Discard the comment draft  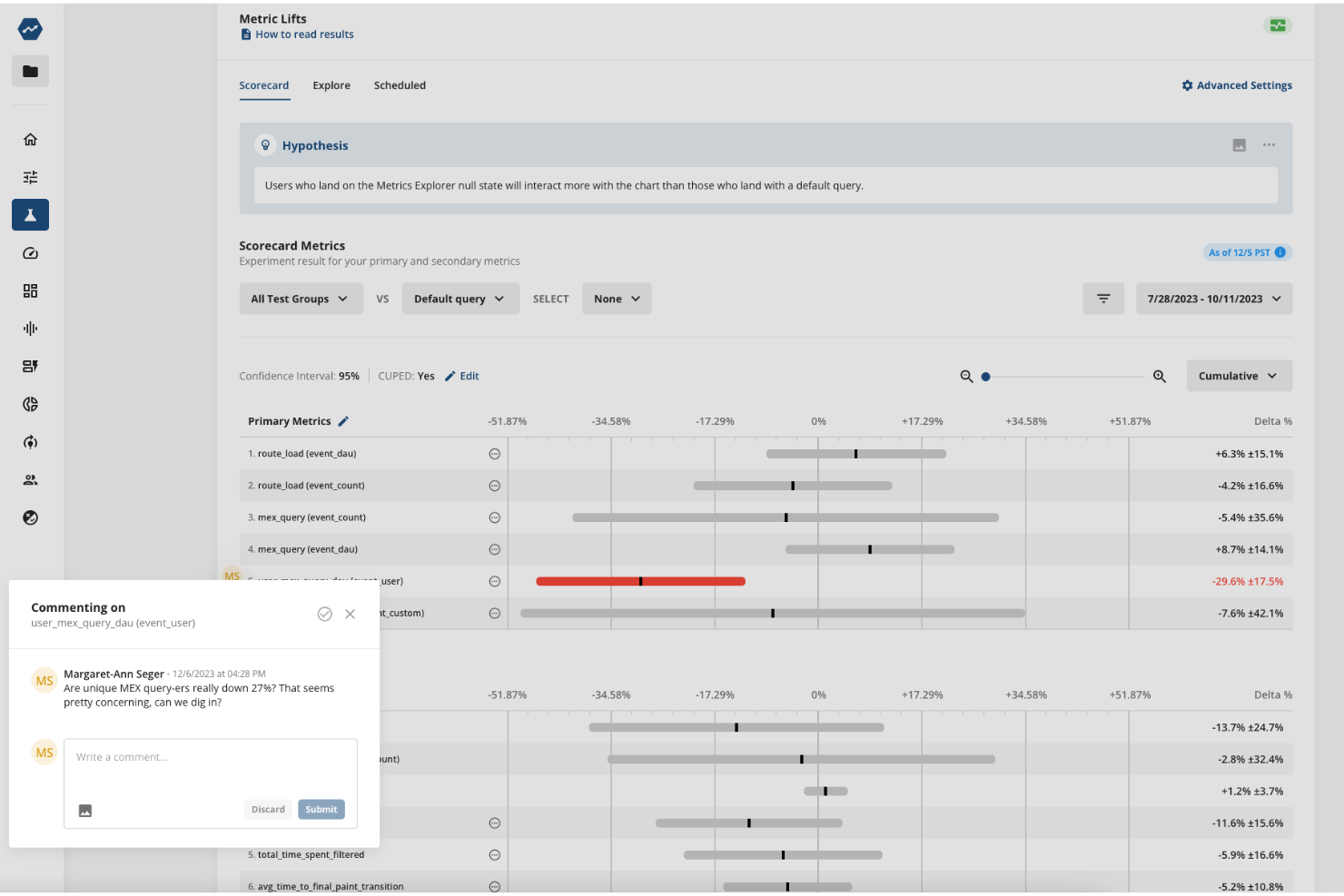tap(268, 810)
